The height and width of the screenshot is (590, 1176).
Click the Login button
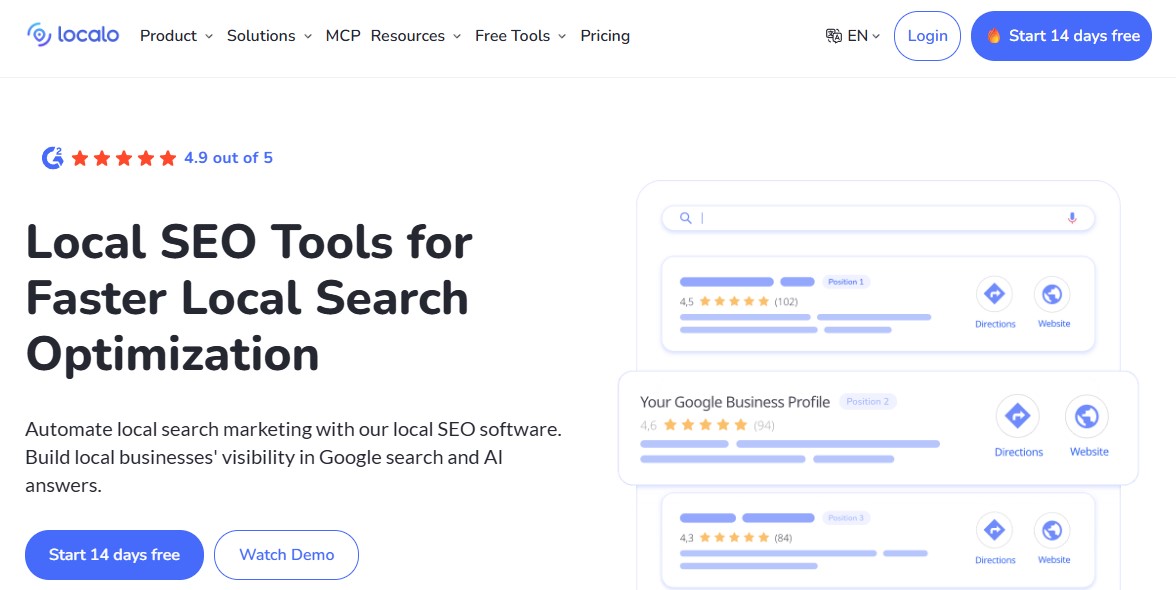[x=927, y=36]
